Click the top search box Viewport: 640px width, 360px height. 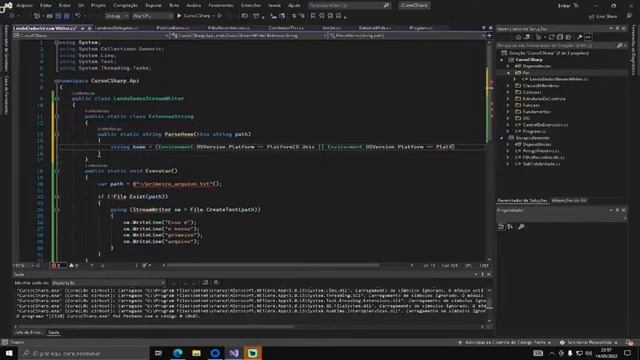(349, 5)
